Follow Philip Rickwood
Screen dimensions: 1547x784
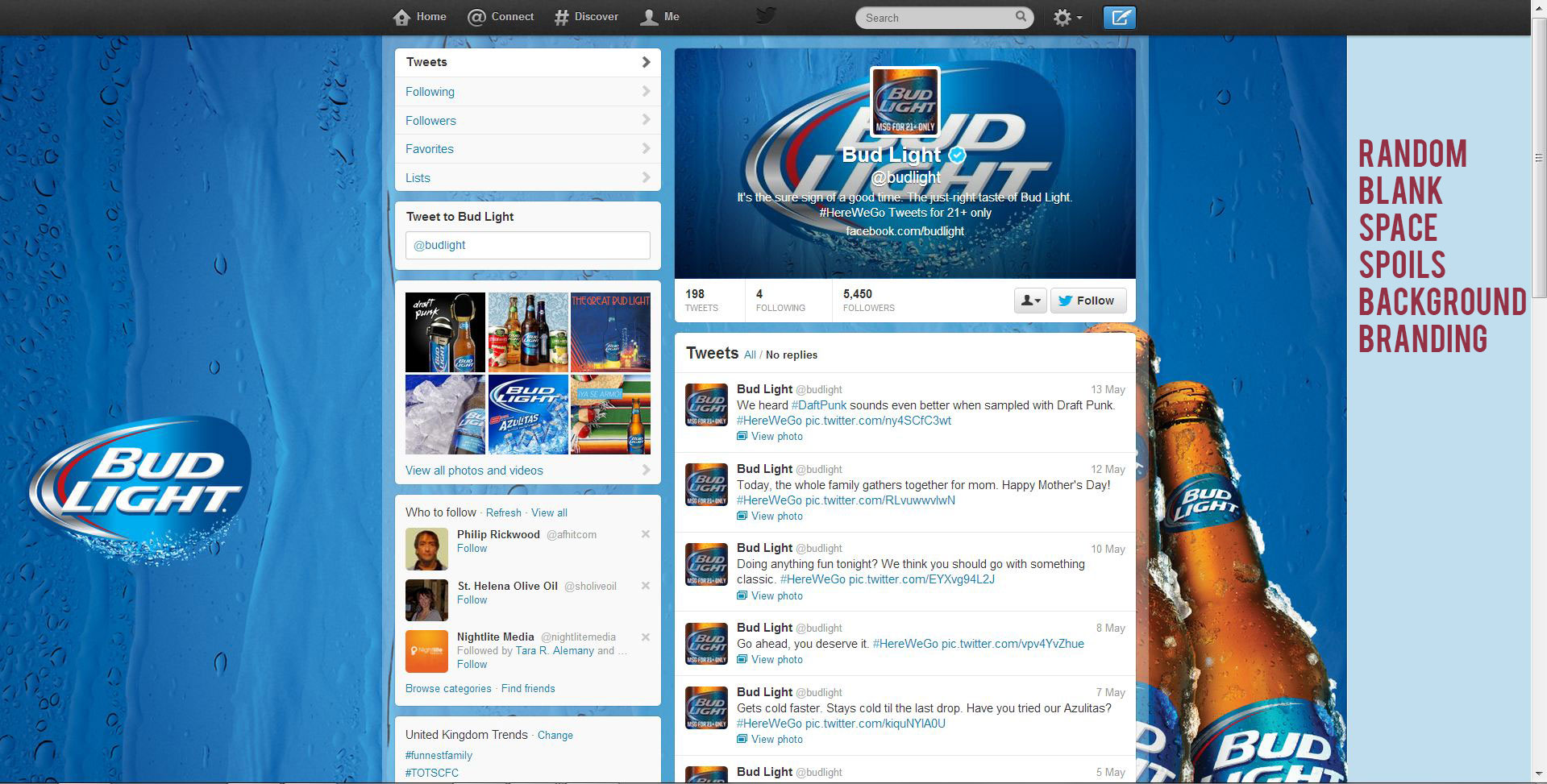tap(472, 548)
